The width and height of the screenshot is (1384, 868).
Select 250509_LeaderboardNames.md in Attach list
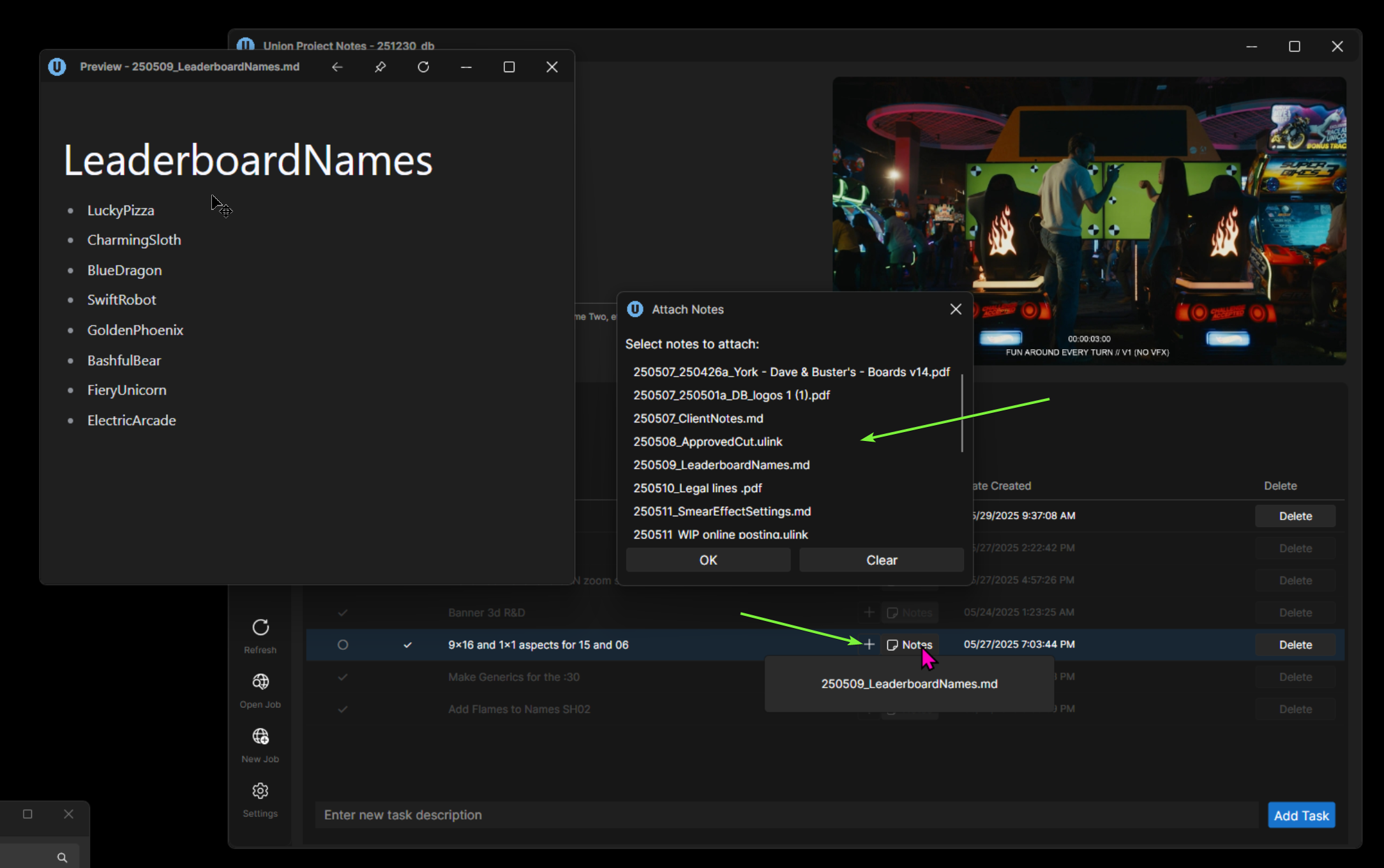792,465
